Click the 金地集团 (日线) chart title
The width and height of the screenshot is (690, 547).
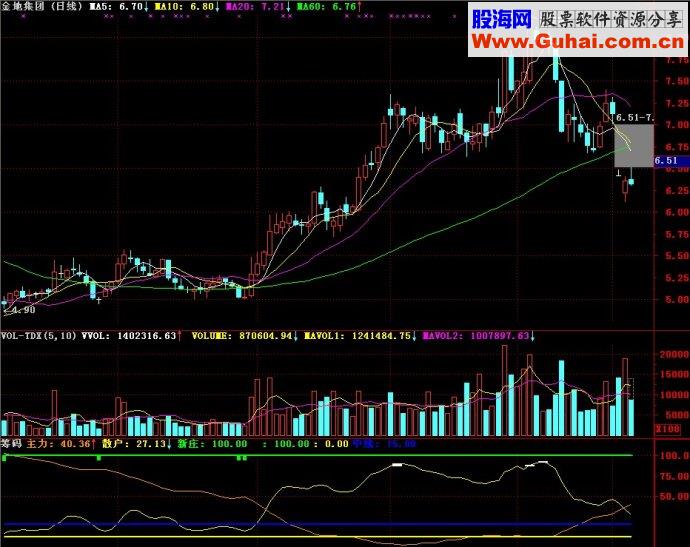(x=42, y=6)
